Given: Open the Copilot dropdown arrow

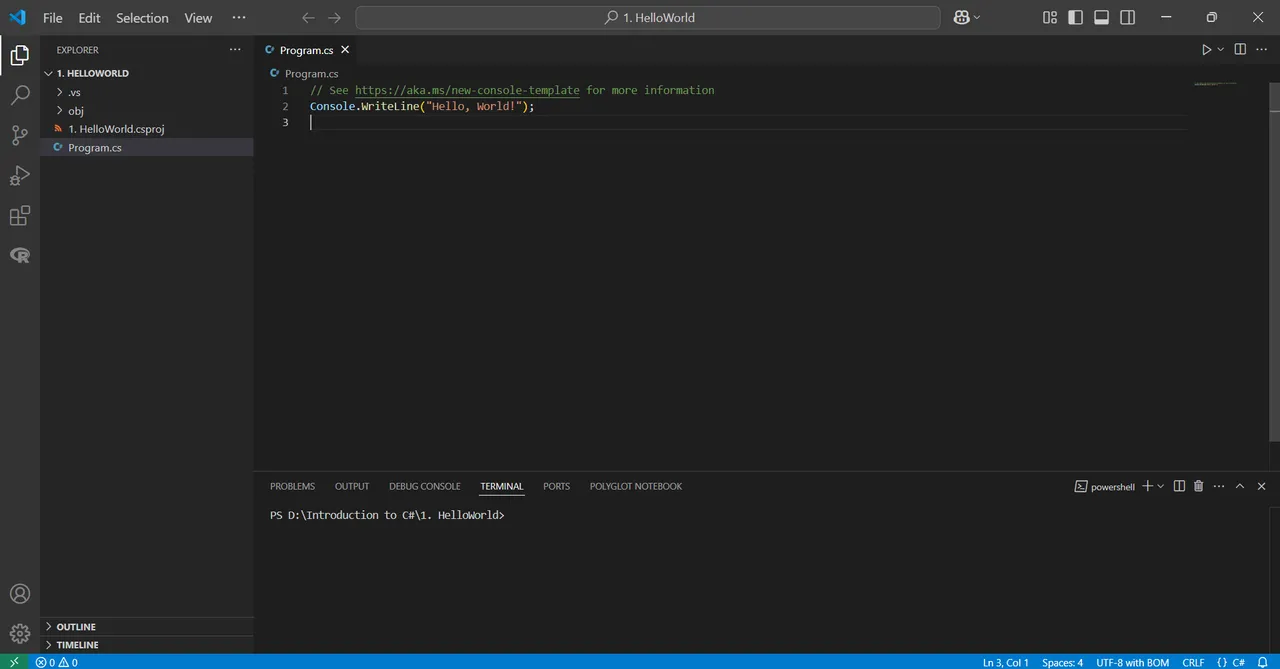Looking at the screenshot, I should click(x=977, y=18).
